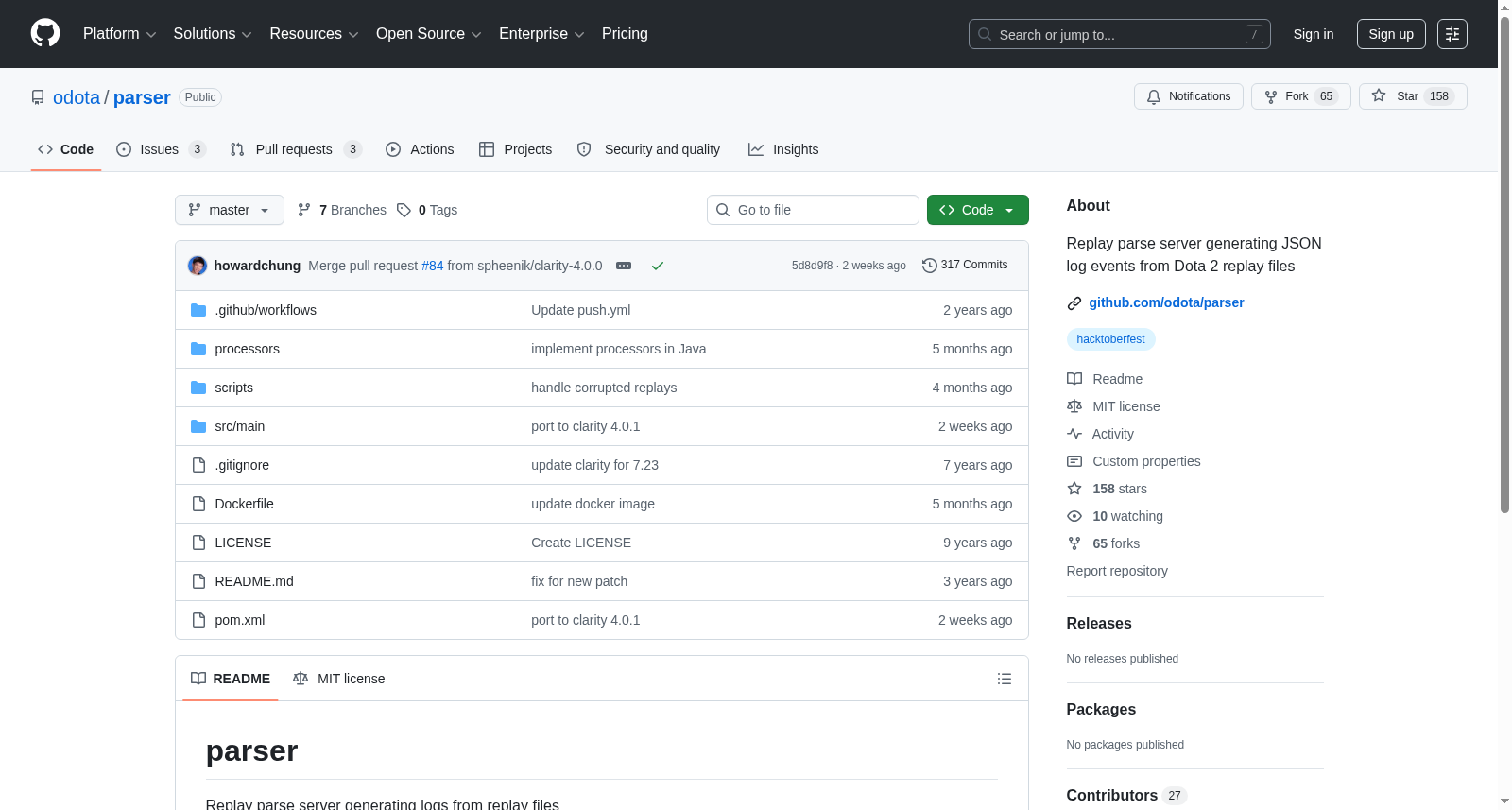Click the 158 stars count in About
This screenshot has width=1512, height=810.
[1120, 489]
